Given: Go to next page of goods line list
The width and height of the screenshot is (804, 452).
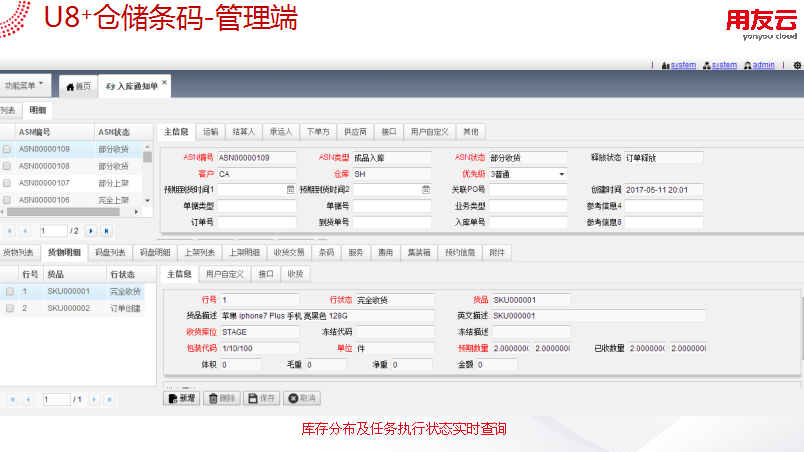Looking at the screenshot, I should [x=94, y=399].
